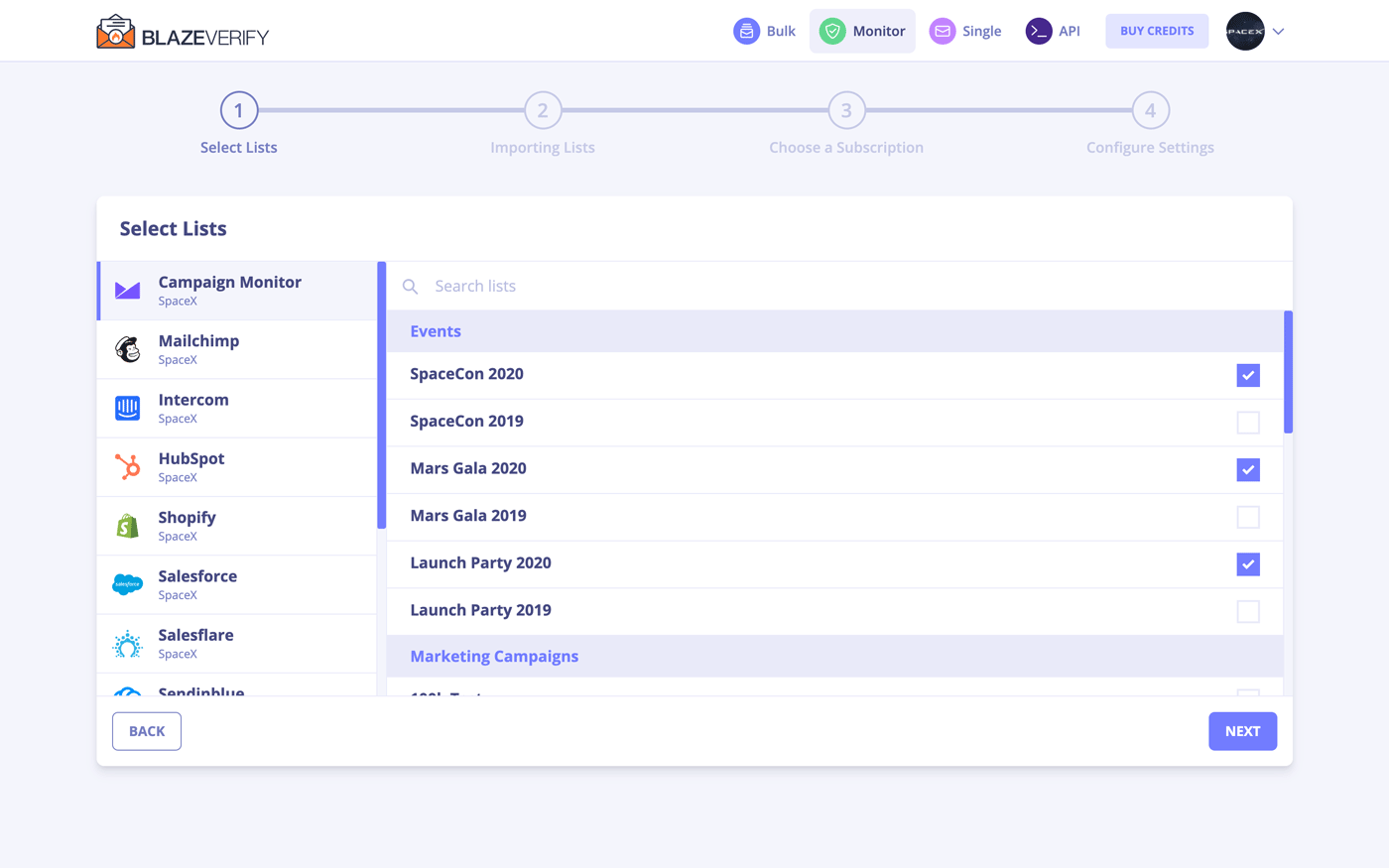
Task: Go to step 2 circle
Action: 543,110
